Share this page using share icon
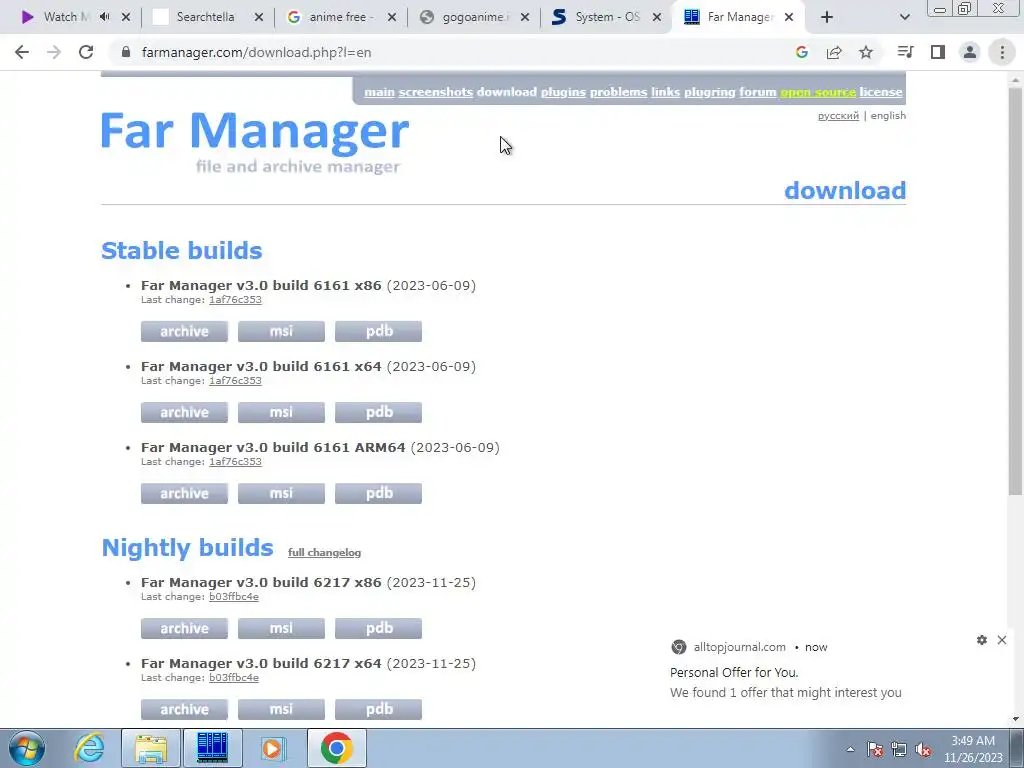The width and height of the screenshot is (1024, 768). (x=834, y=52)
